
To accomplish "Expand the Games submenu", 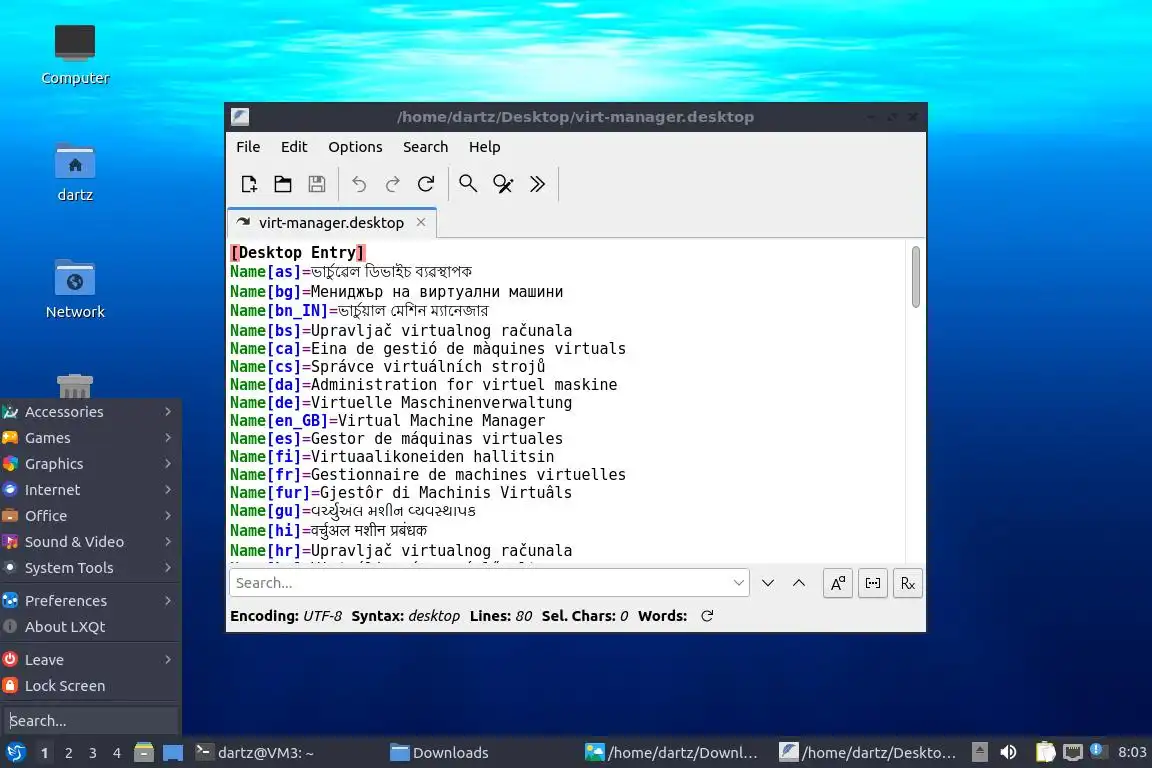I will click(x=90, y=438).
